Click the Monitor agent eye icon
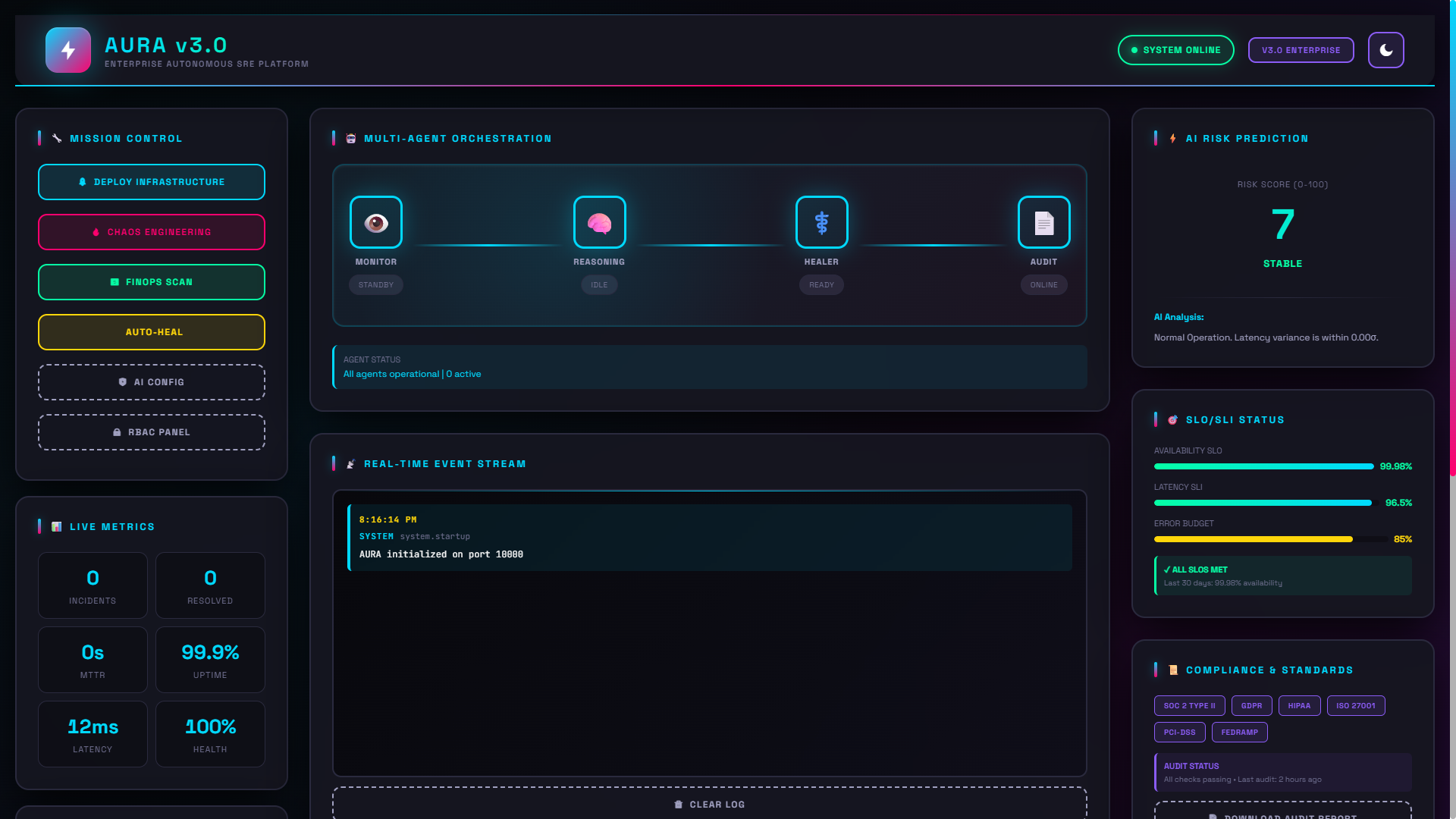 [x=376, y=222]
